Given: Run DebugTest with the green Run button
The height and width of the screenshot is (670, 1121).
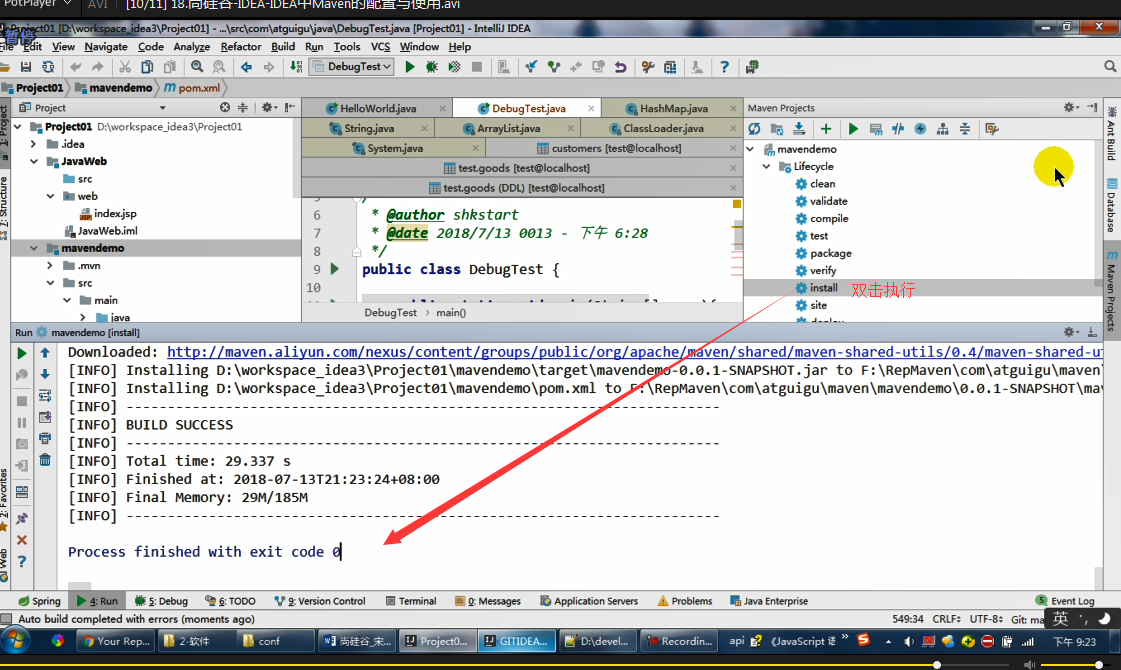Looking at the screenshot, I should coord(410,66).
